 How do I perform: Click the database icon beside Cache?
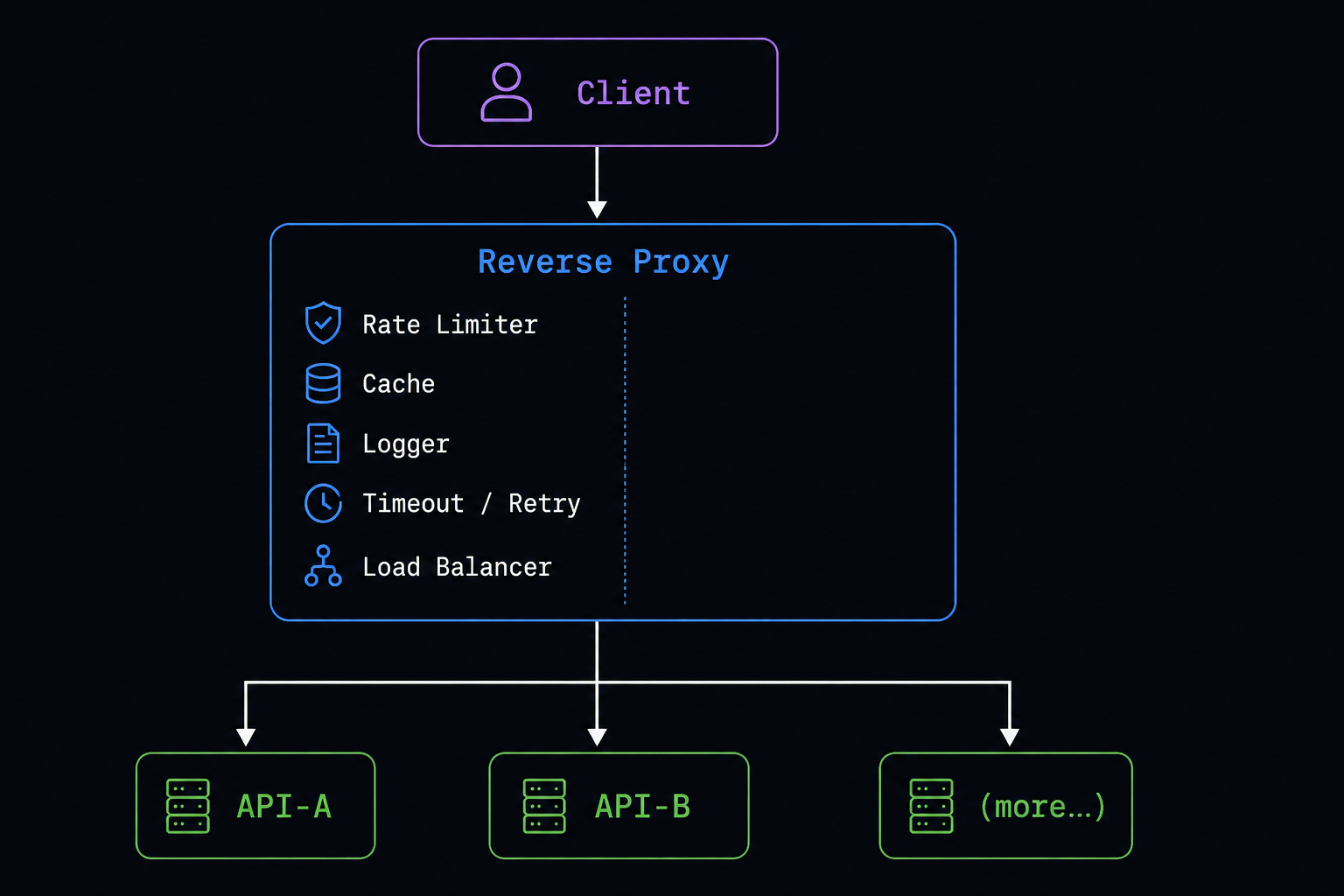(323, 383)
